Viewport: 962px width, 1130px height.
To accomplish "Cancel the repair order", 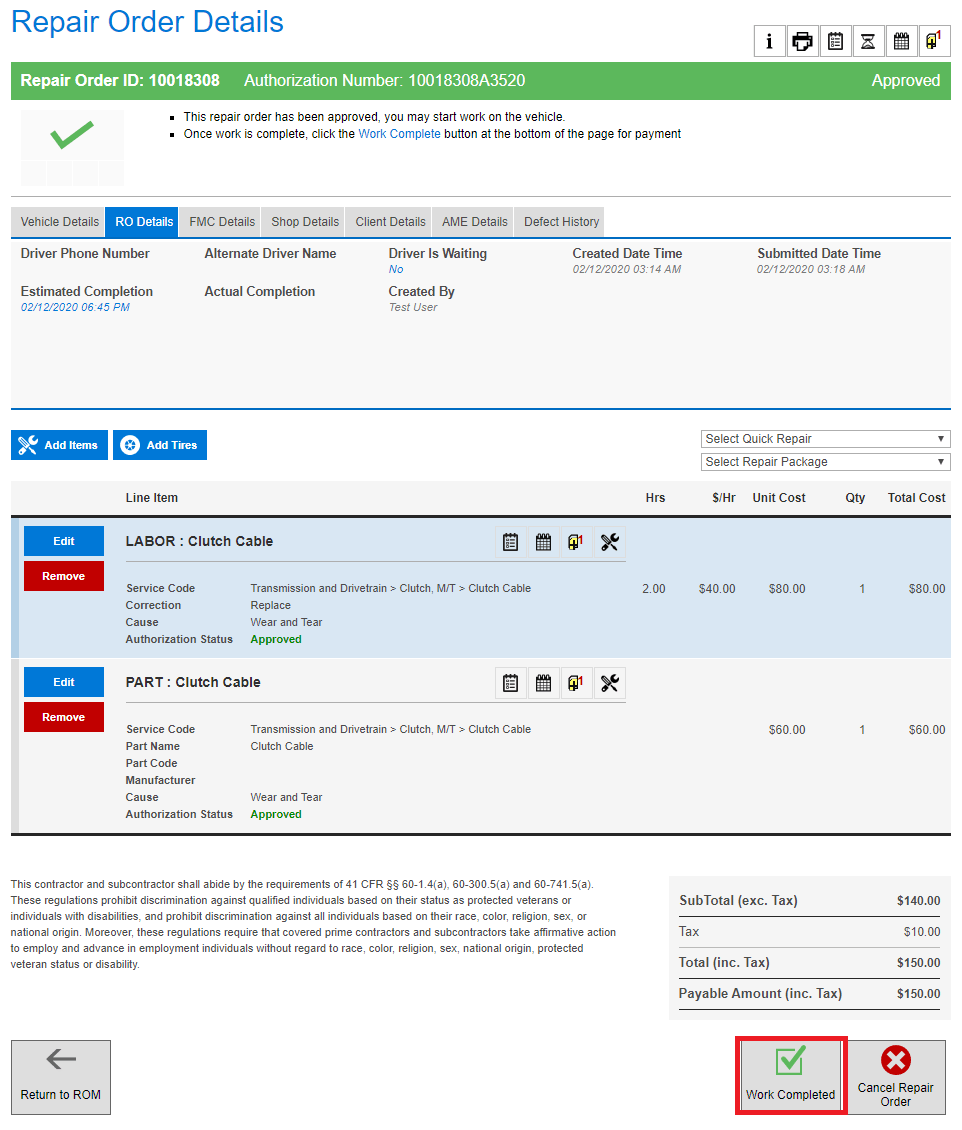I will tap(895, 1077).
